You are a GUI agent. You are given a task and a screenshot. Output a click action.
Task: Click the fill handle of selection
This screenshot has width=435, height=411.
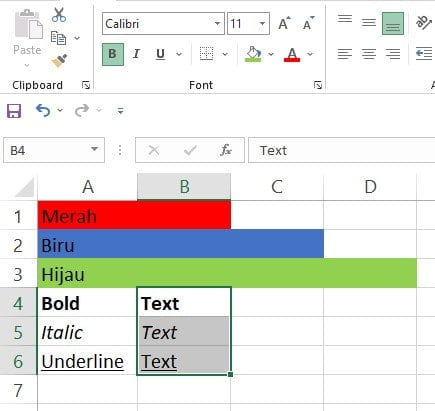click(230, 375)
